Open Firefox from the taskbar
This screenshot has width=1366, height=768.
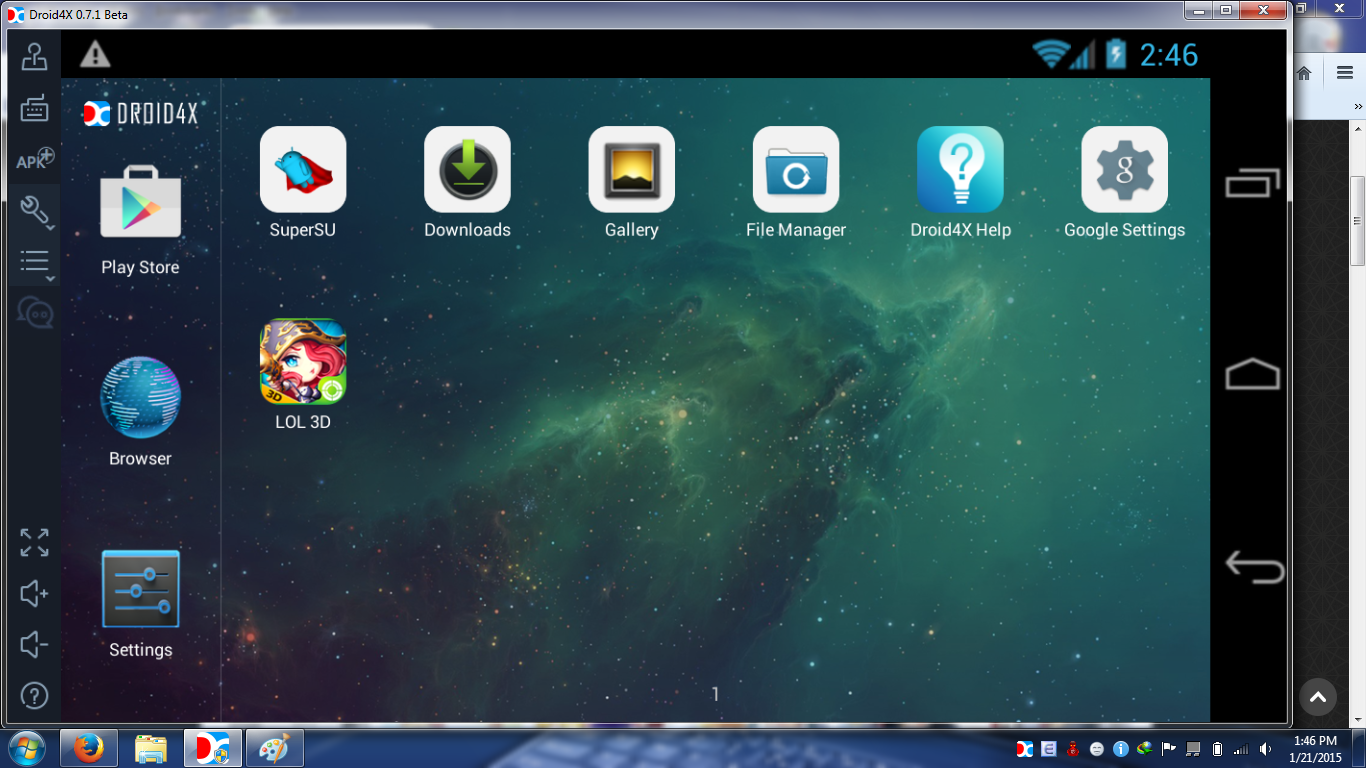coord(88,748)
